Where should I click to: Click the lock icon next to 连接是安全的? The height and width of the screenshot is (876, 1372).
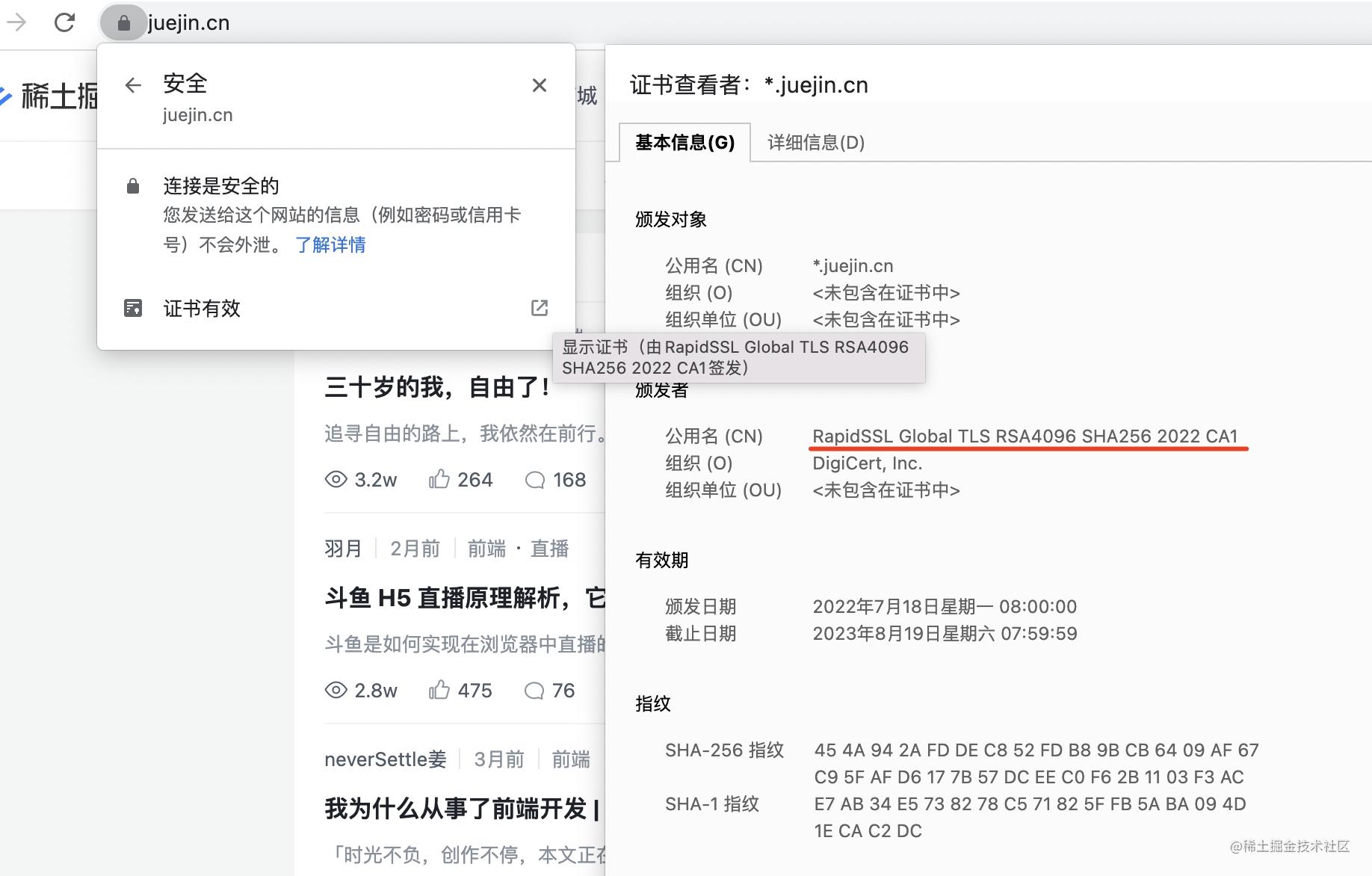click(133, 185)
